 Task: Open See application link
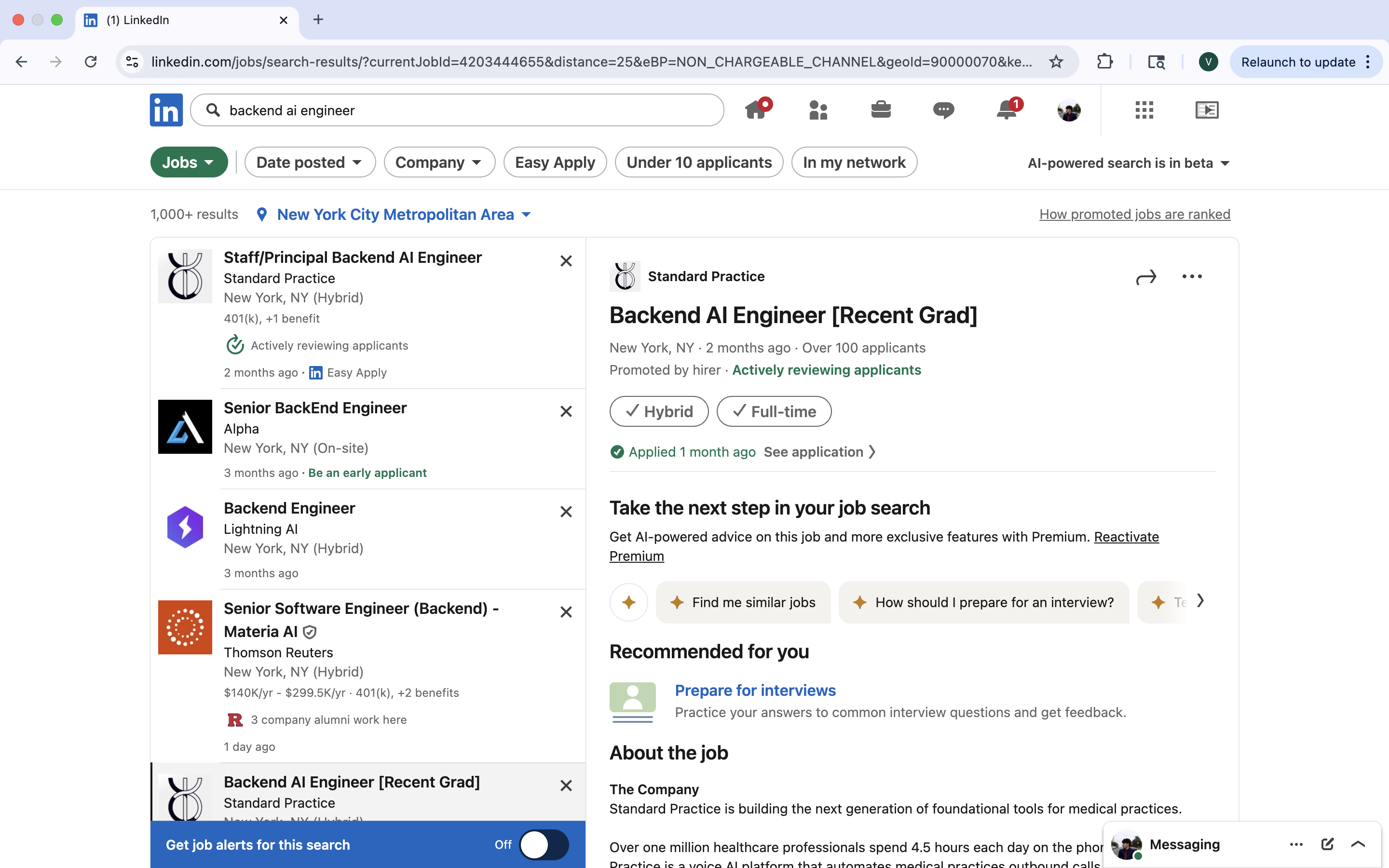point(819,452)
